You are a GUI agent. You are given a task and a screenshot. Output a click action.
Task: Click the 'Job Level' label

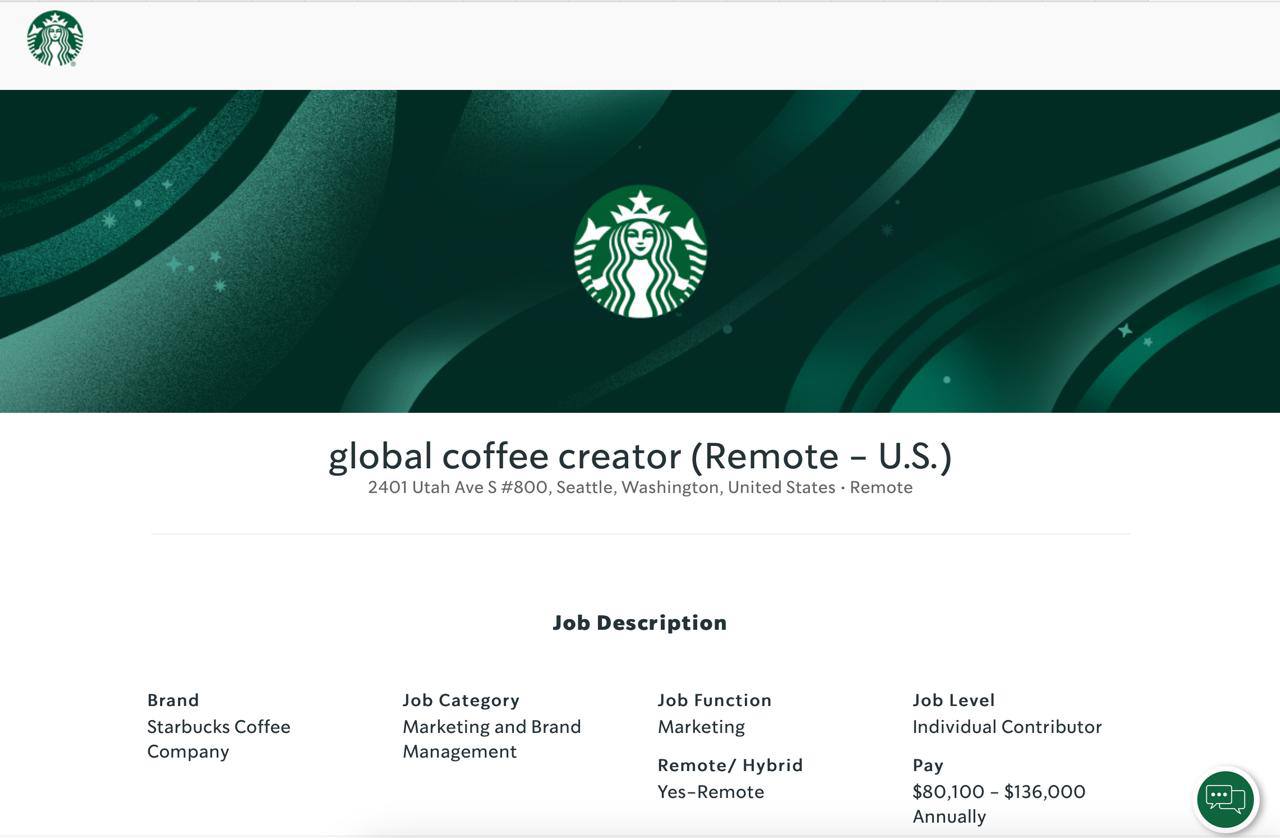pos(954,700)
